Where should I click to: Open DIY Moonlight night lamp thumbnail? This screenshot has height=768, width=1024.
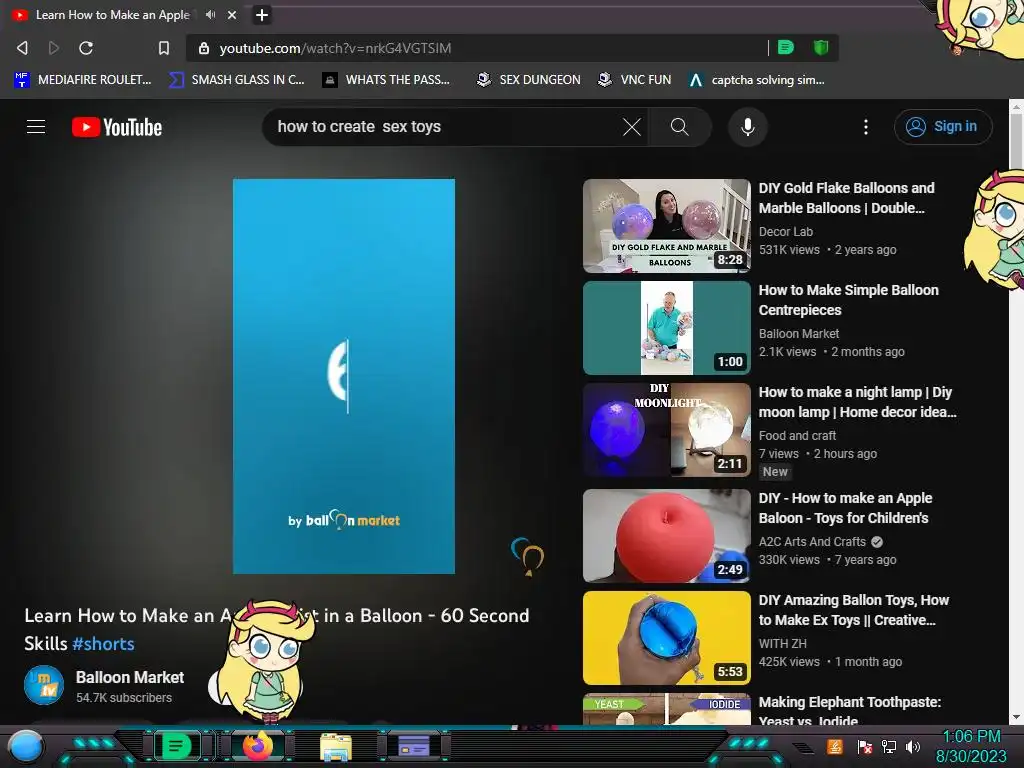pos(666,430)
